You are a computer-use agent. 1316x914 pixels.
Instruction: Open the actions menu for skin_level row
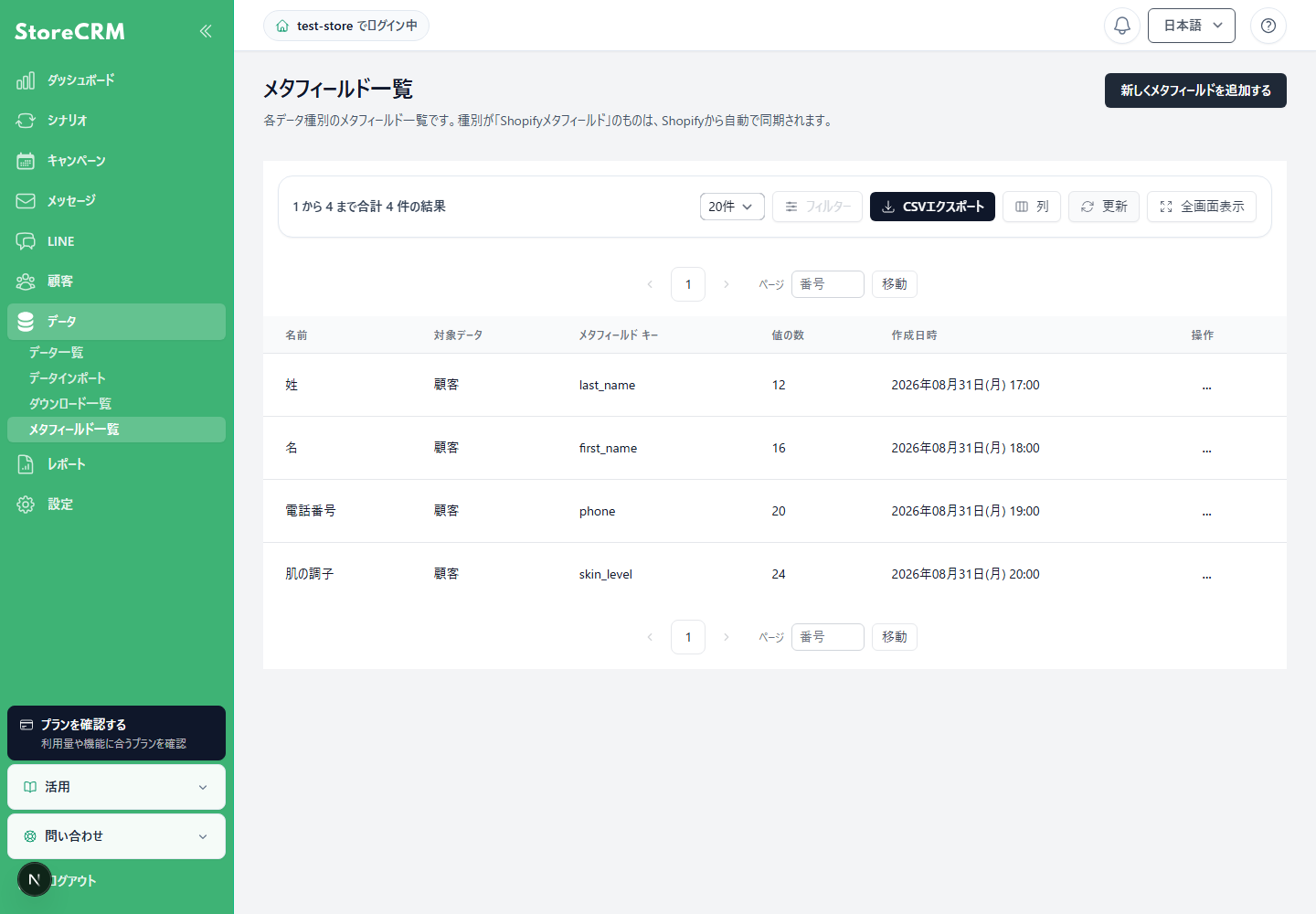(1206, 574)
